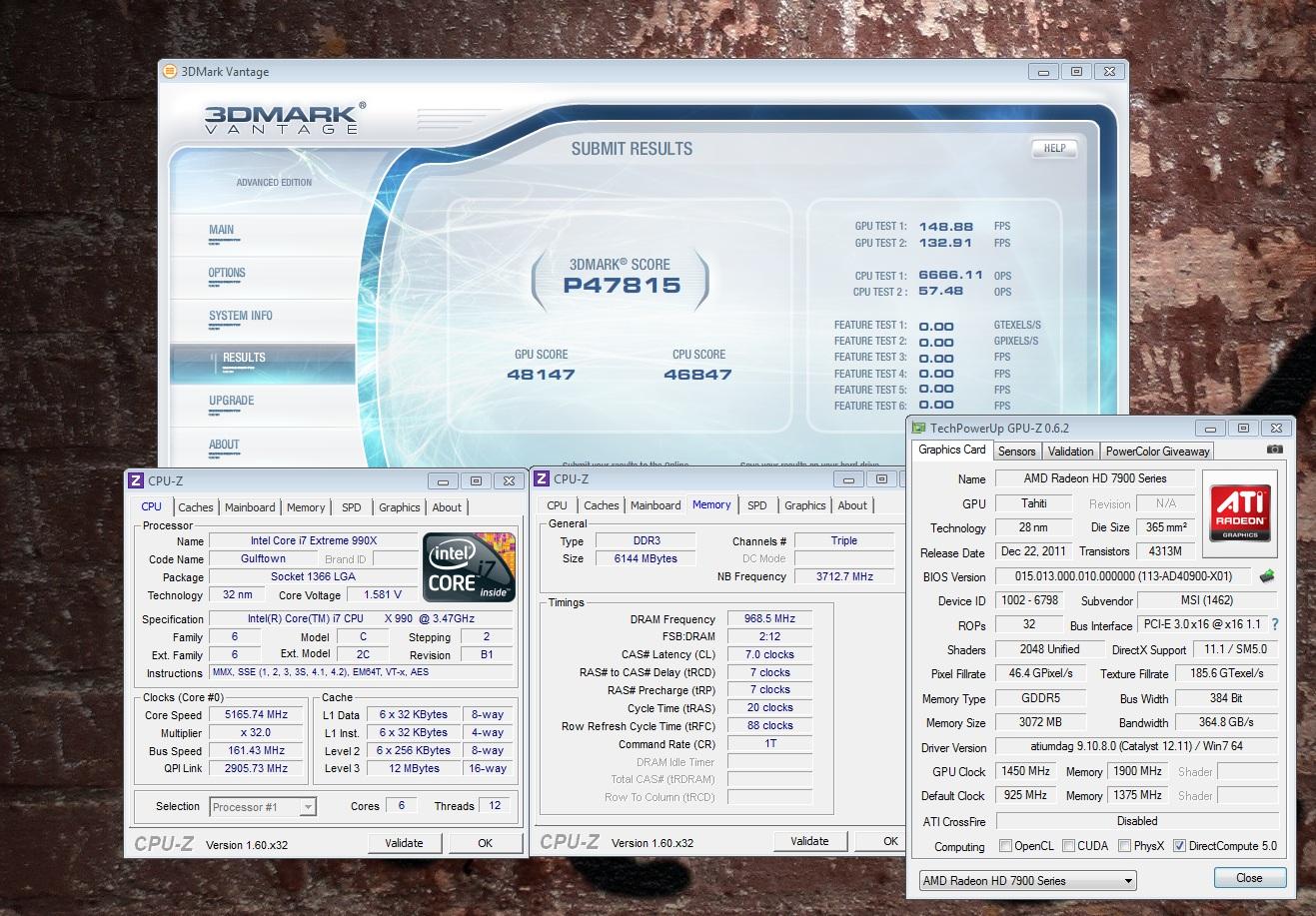Toggle the PhysX checkbox

pyautogui.click(x=1124, y=846)
